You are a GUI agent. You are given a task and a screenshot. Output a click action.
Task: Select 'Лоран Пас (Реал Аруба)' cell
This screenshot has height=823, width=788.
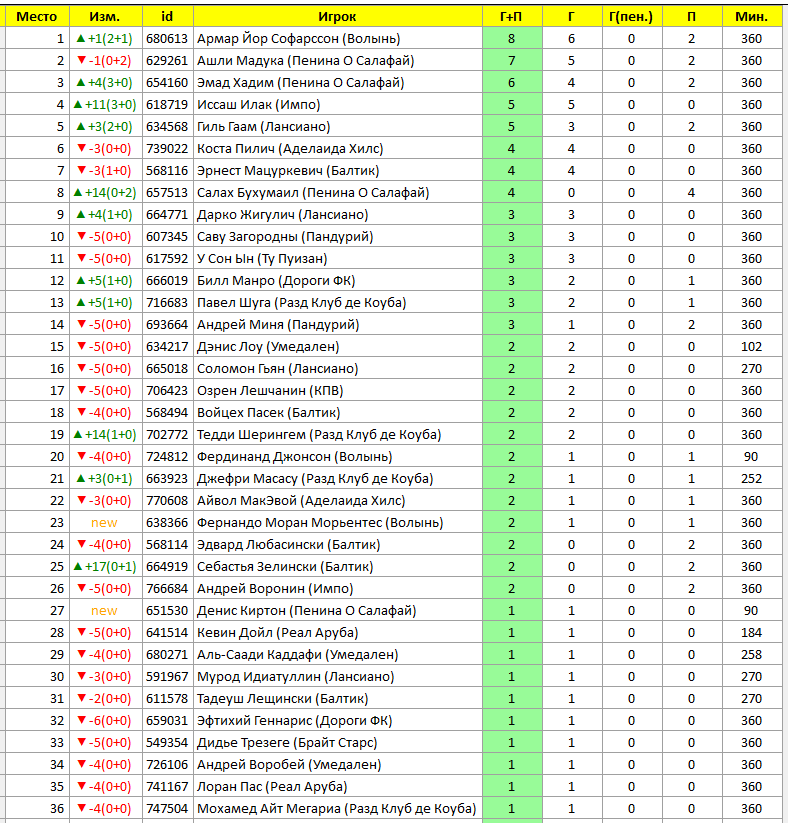[x=338, y=787]
